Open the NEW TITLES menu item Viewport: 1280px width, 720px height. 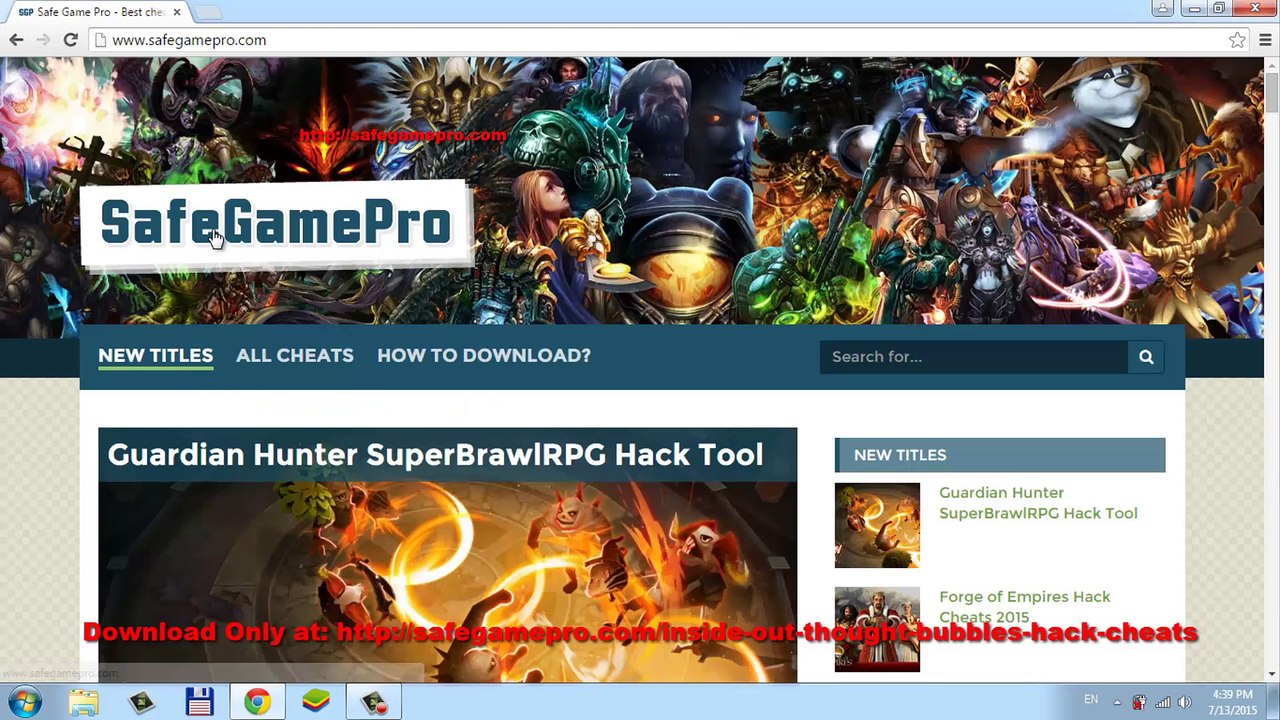pyautogui.click(x=155, y=355)
